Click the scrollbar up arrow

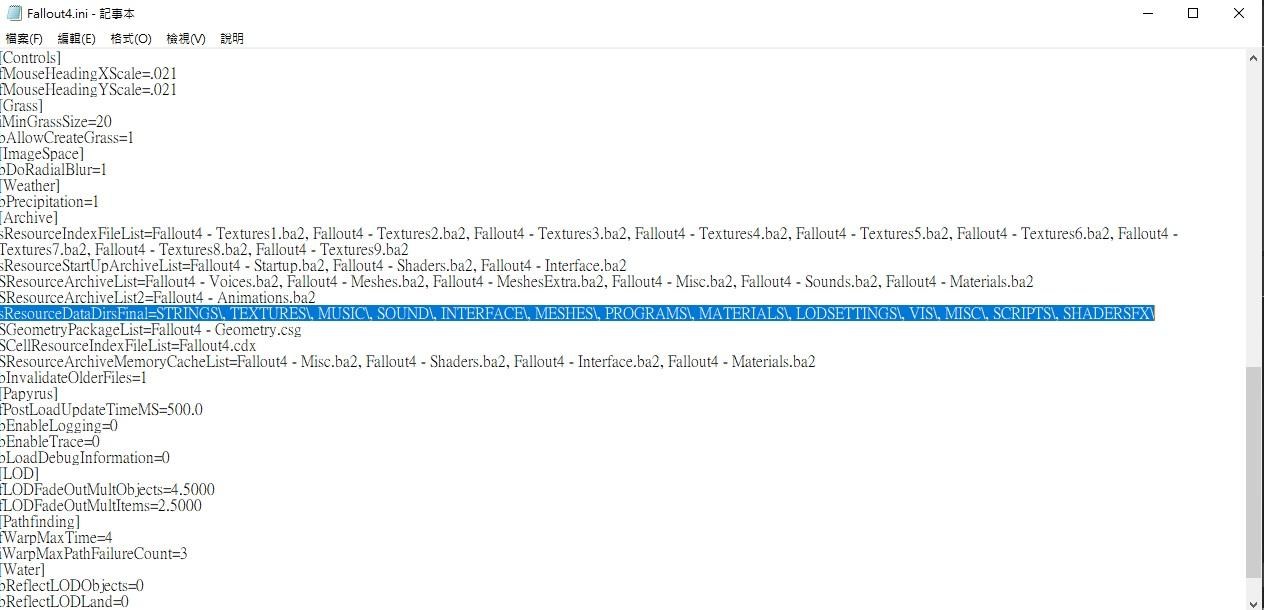[x=1254, y=58]
